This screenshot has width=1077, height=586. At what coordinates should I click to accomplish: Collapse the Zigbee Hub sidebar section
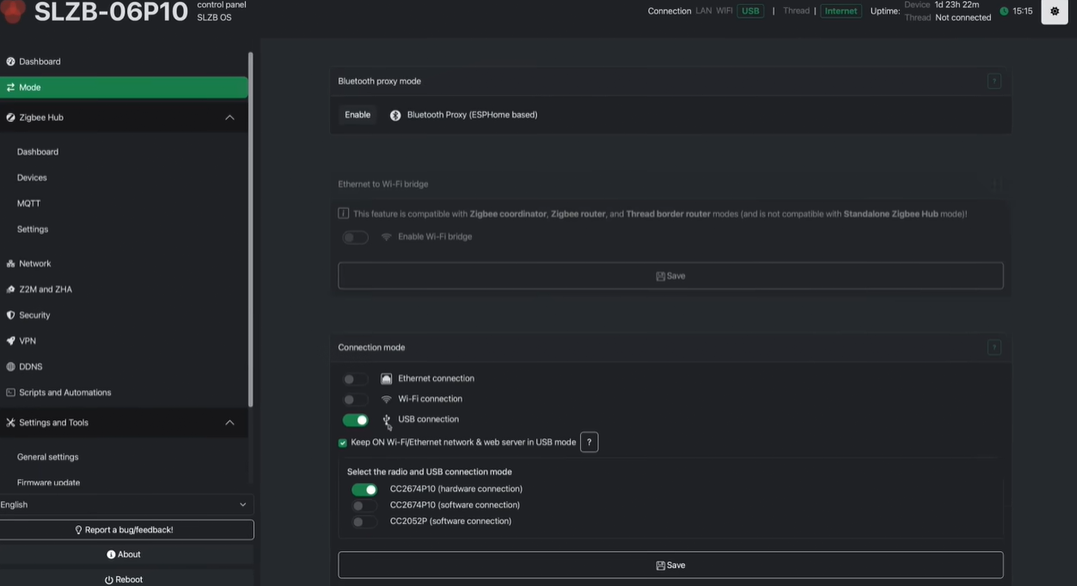click(x=229, y=117)
